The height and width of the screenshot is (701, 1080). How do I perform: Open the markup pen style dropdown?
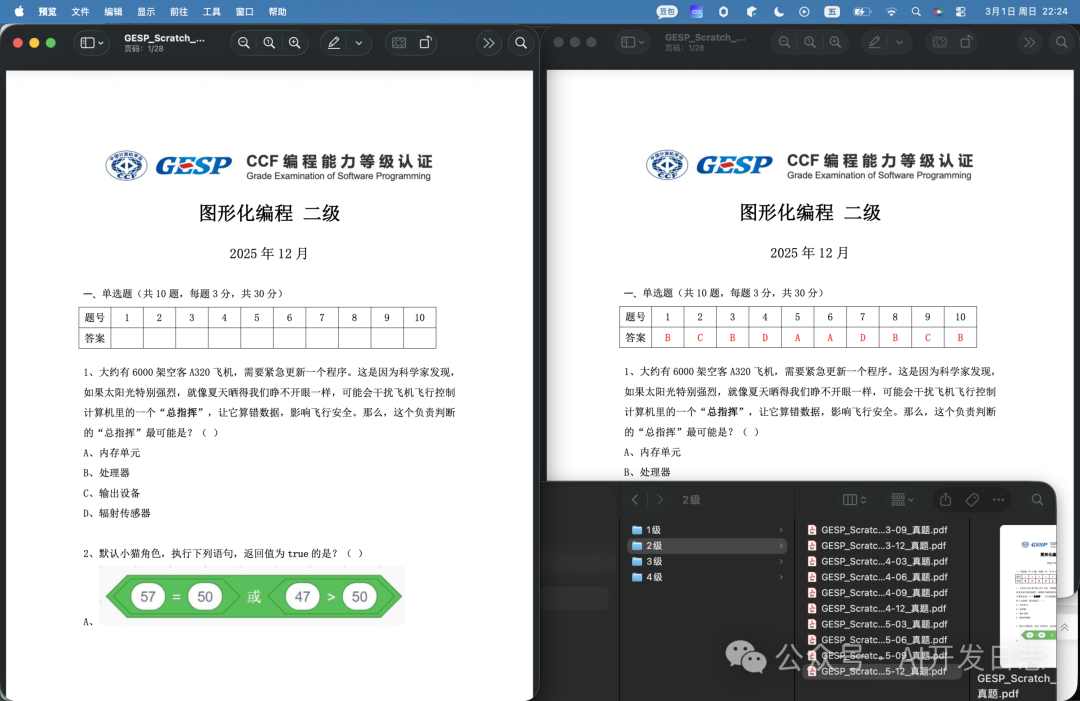[x=357, y=43]
